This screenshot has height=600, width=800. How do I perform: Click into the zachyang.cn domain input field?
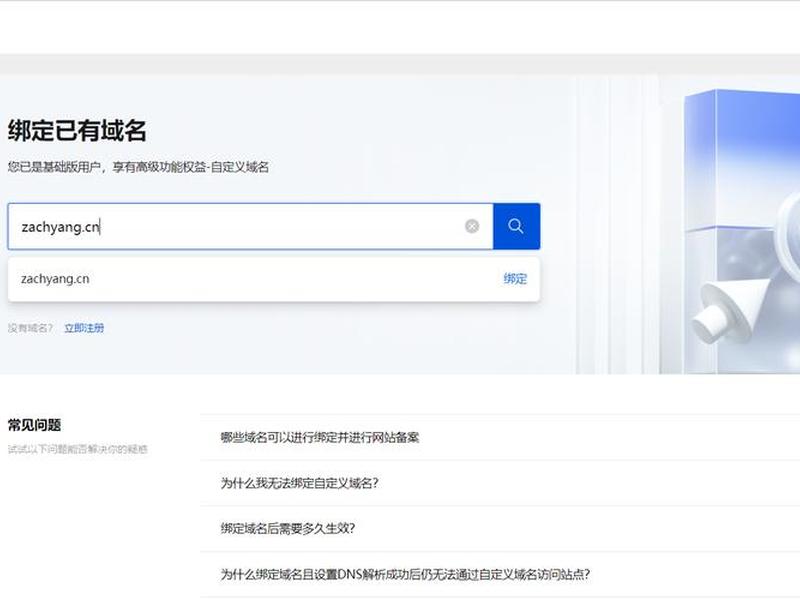point(250,226)
